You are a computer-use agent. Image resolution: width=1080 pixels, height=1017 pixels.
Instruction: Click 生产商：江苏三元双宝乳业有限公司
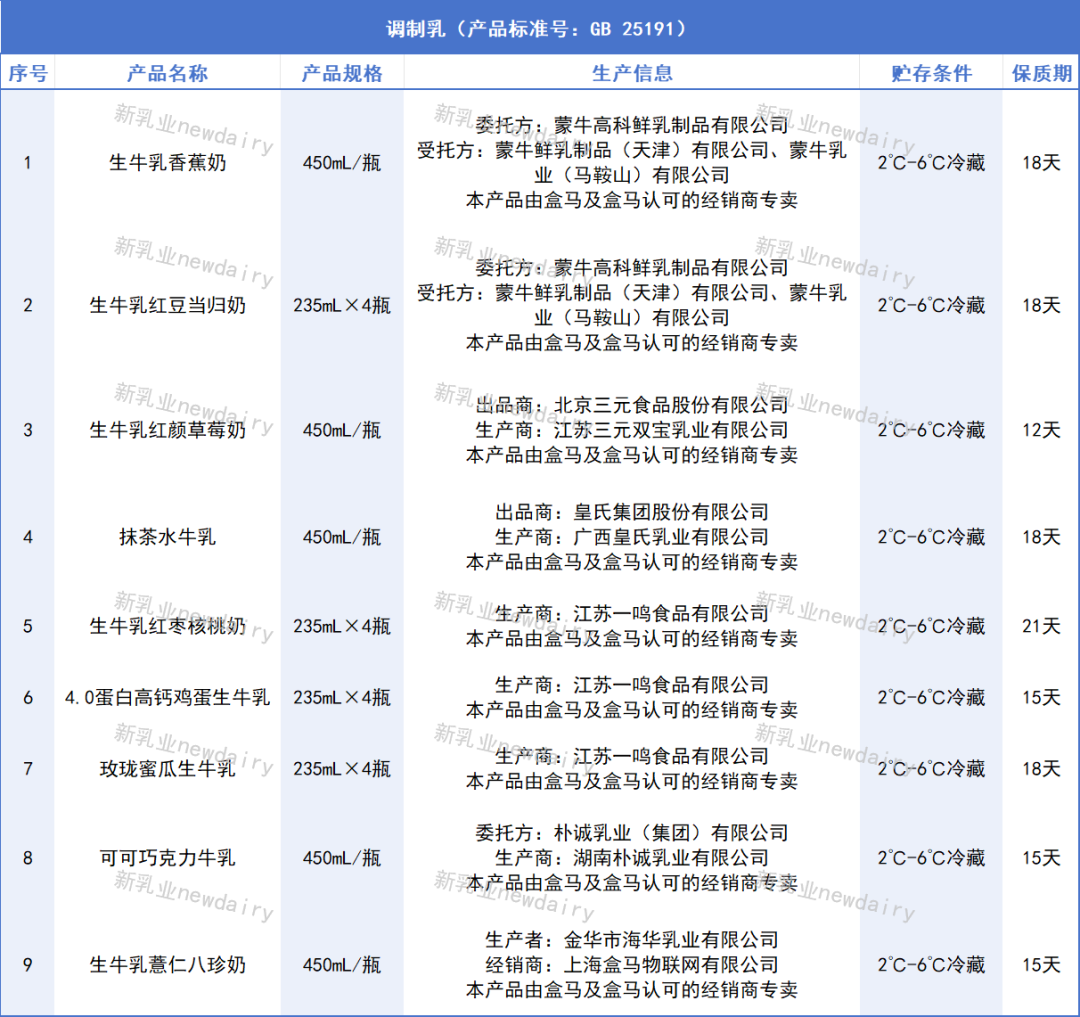point(632,430)
